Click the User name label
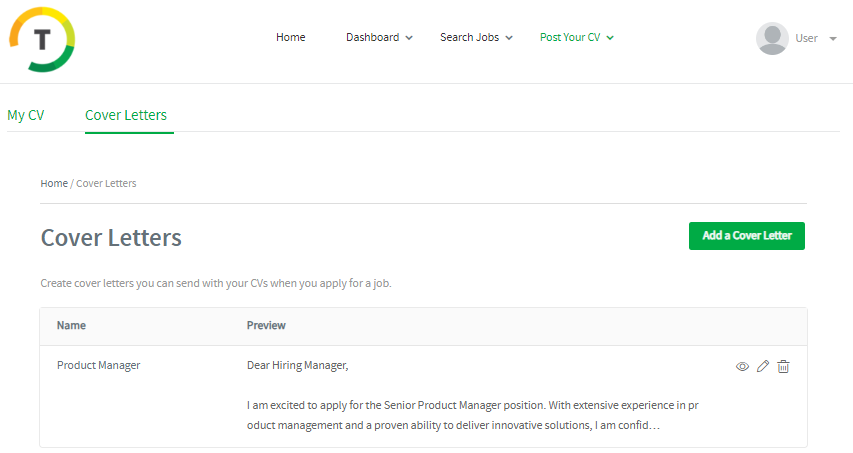The height and width of the screenshot is (453, 853). 806,38
